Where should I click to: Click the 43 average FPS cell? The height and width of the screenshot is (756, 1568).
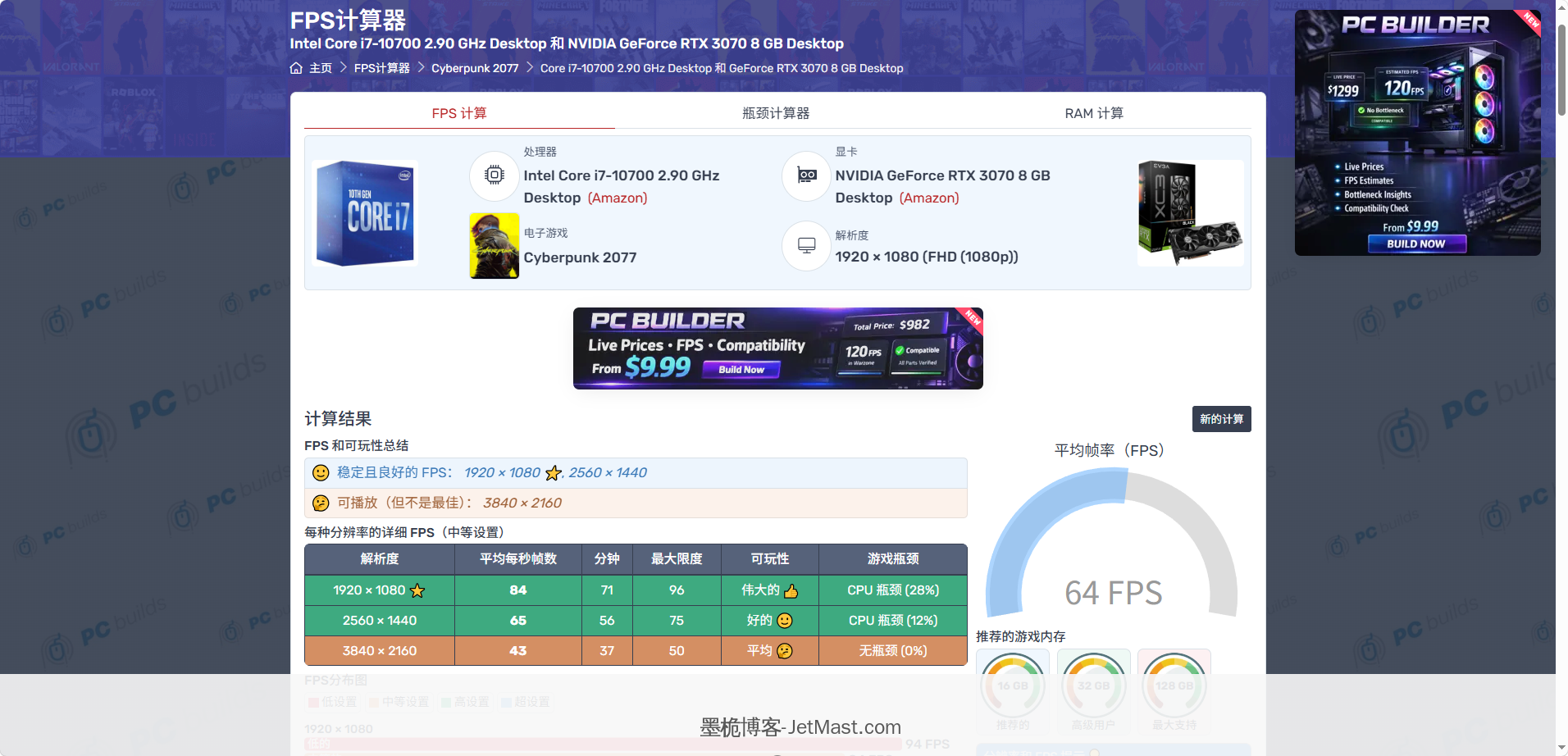(x=518, y=651)
